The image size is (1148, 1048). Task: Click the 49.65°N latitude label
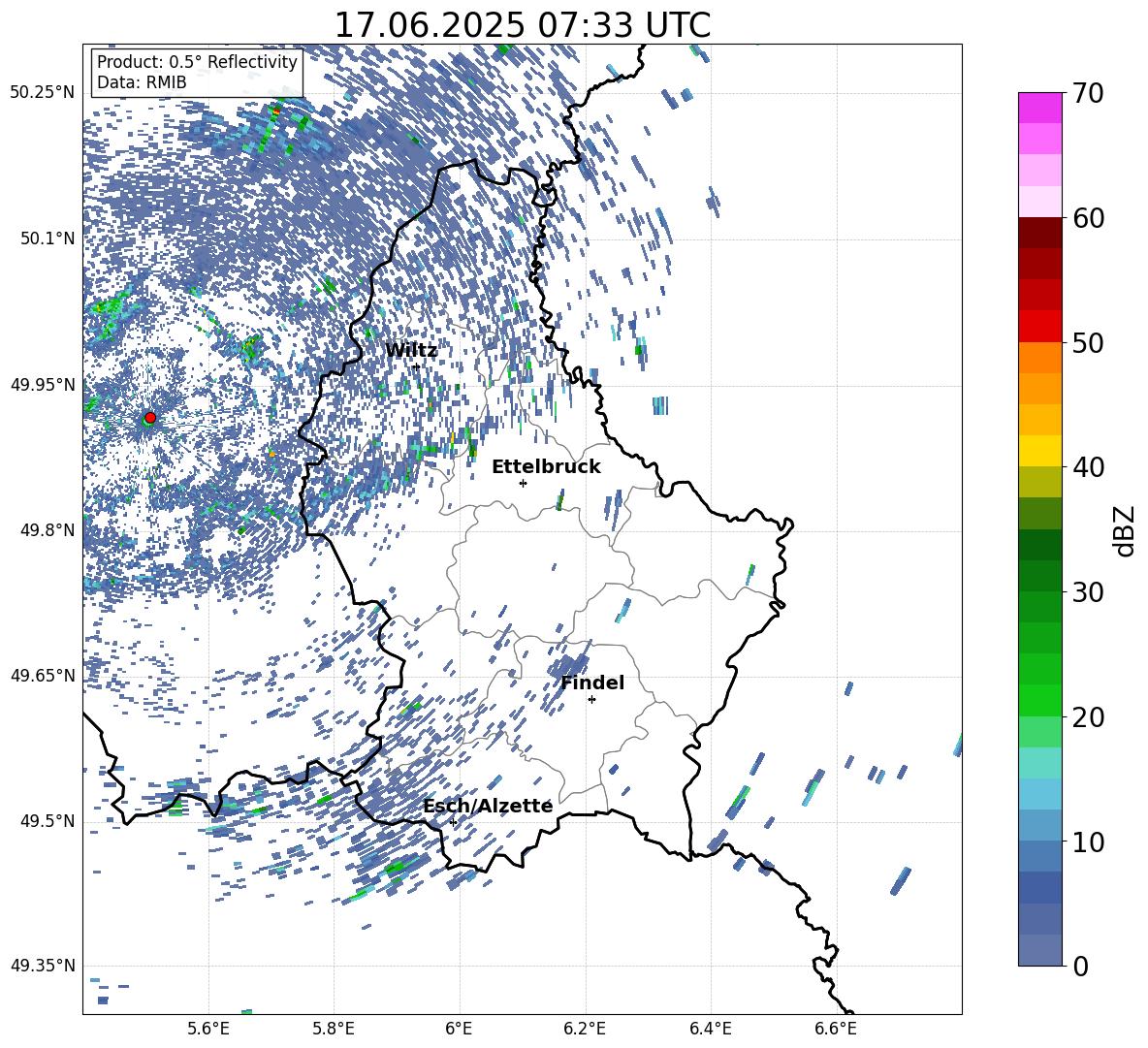[43, 676]
